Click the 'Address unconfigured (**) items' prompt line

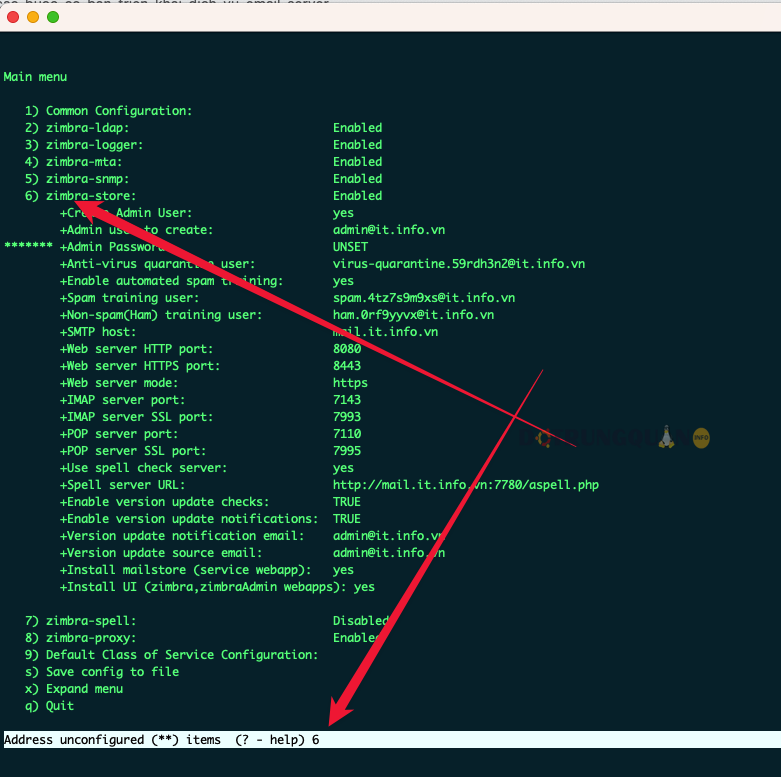pos(392,740)
